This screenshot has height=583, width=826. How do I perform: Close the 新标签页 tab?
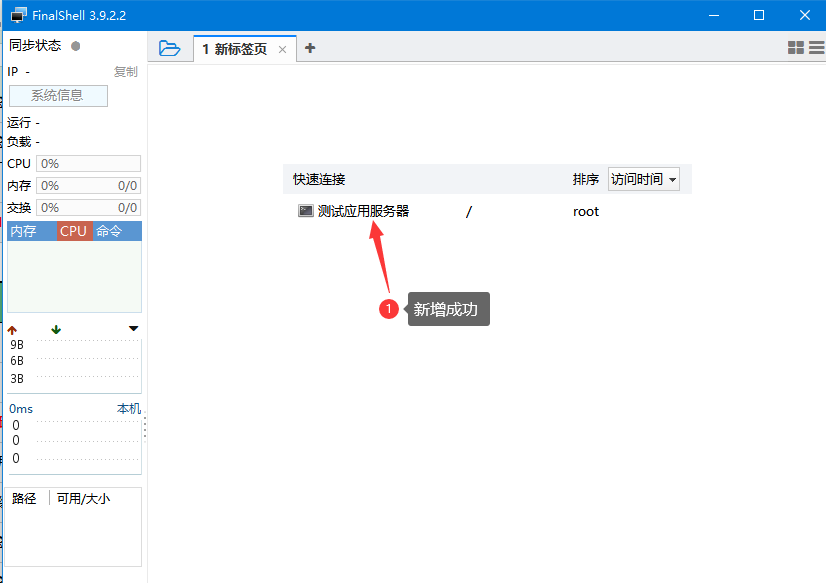(280, 48)
